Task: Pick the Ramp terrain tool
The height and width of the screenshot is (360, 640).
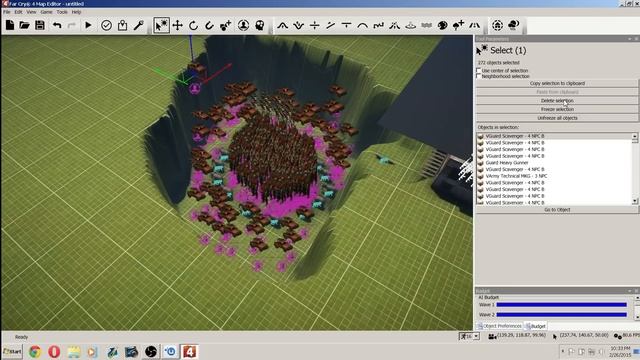Action: click(x=330, y=25)
